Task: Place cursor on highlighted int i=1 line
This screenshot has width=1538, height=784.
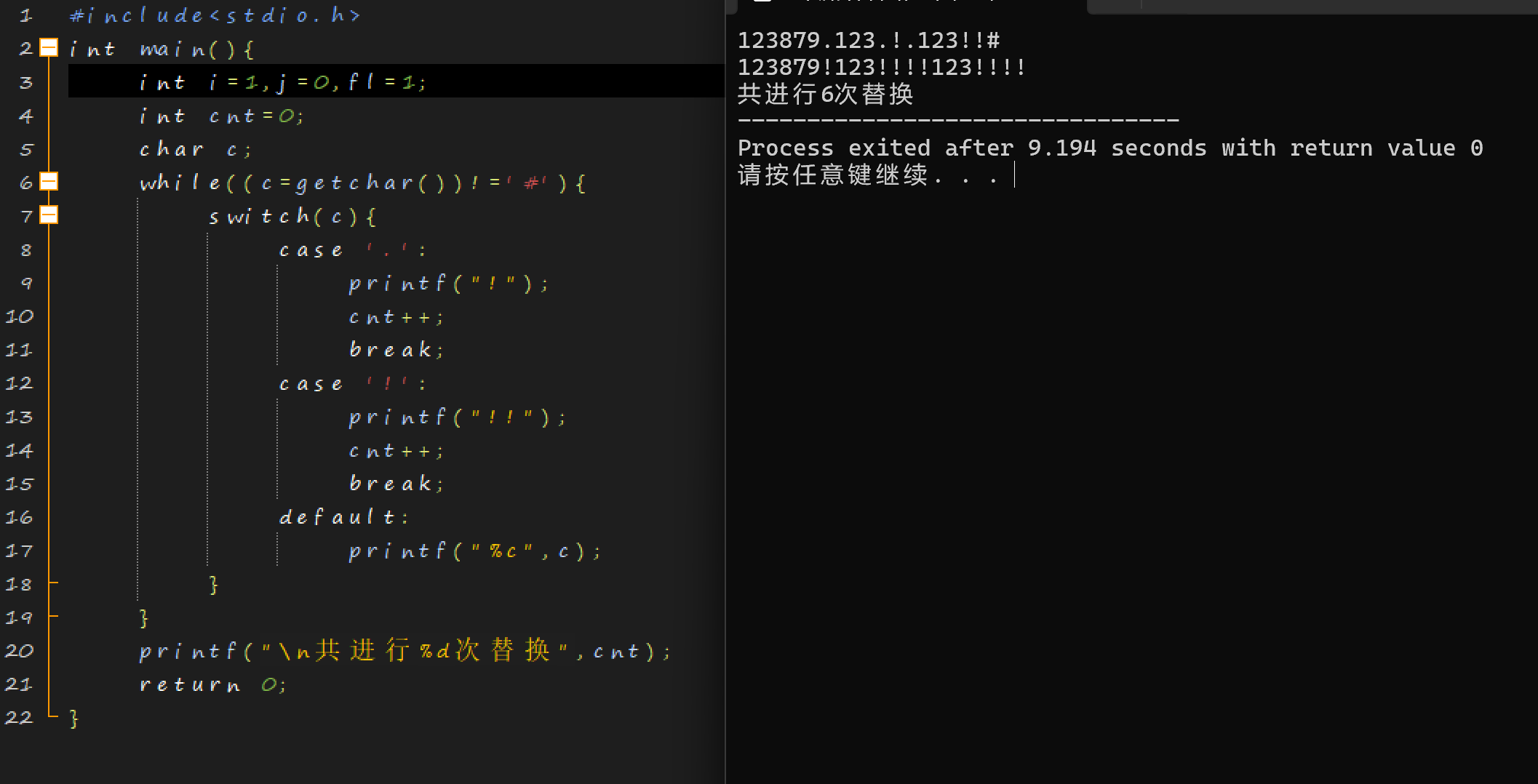Action: (x=396, y=81)
